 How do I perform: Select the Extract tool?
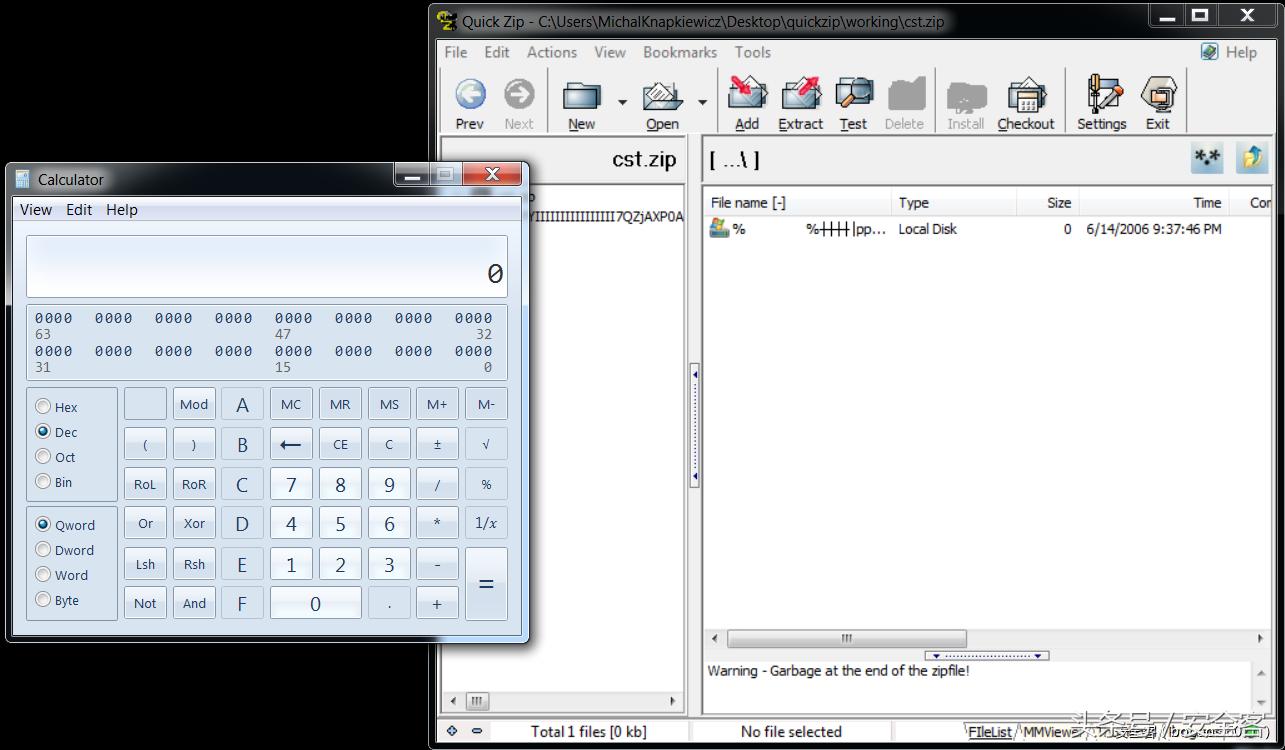(800, 100)
